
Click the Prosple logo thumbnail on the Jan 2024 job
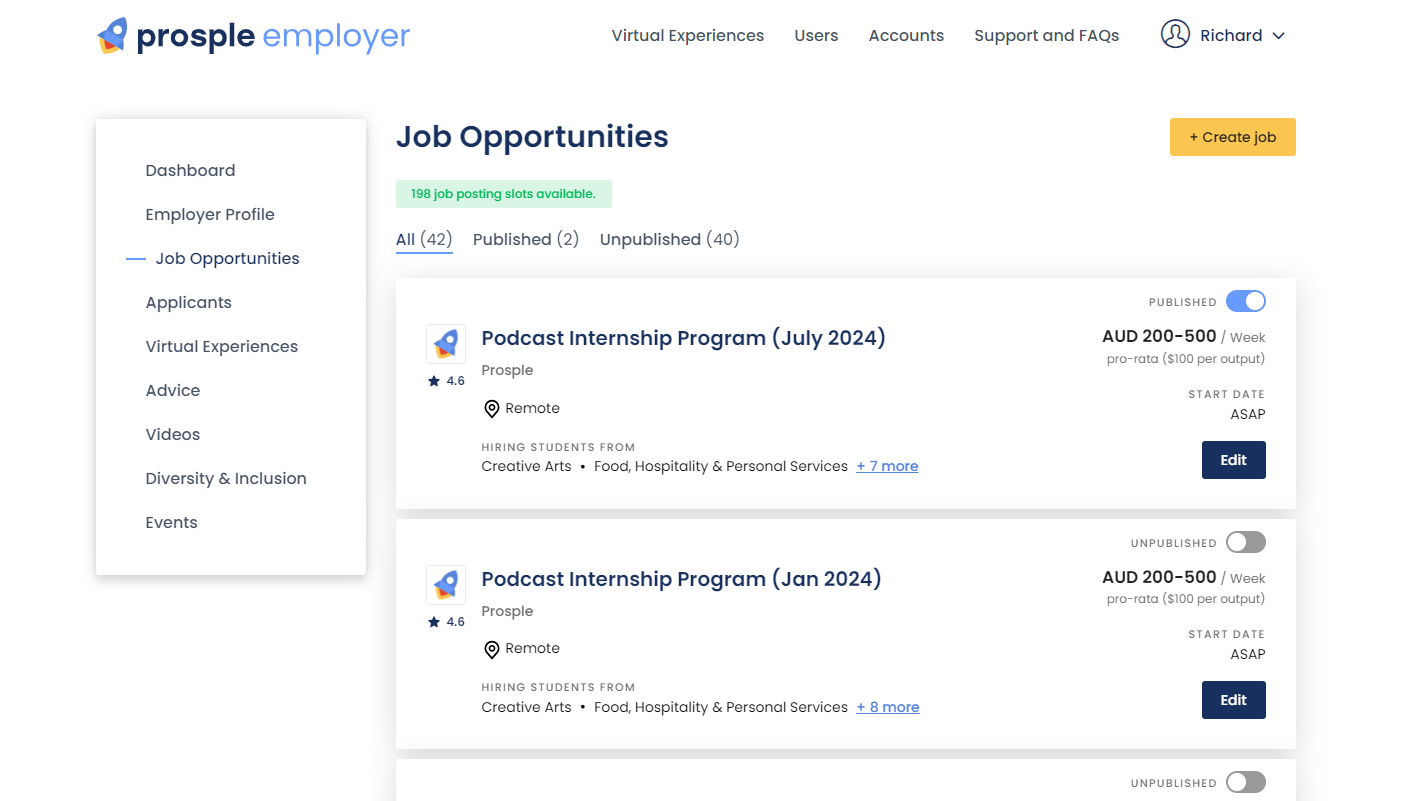tap(446, 584)
